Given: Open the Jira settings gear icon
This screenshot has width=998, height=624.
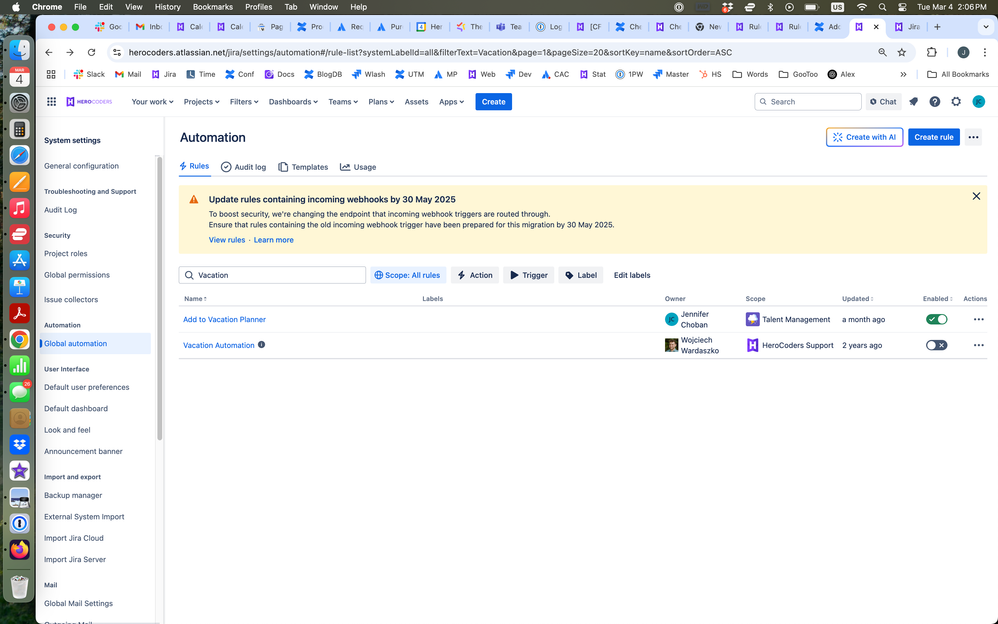Looking at the screenshot, I should point(956,101).
